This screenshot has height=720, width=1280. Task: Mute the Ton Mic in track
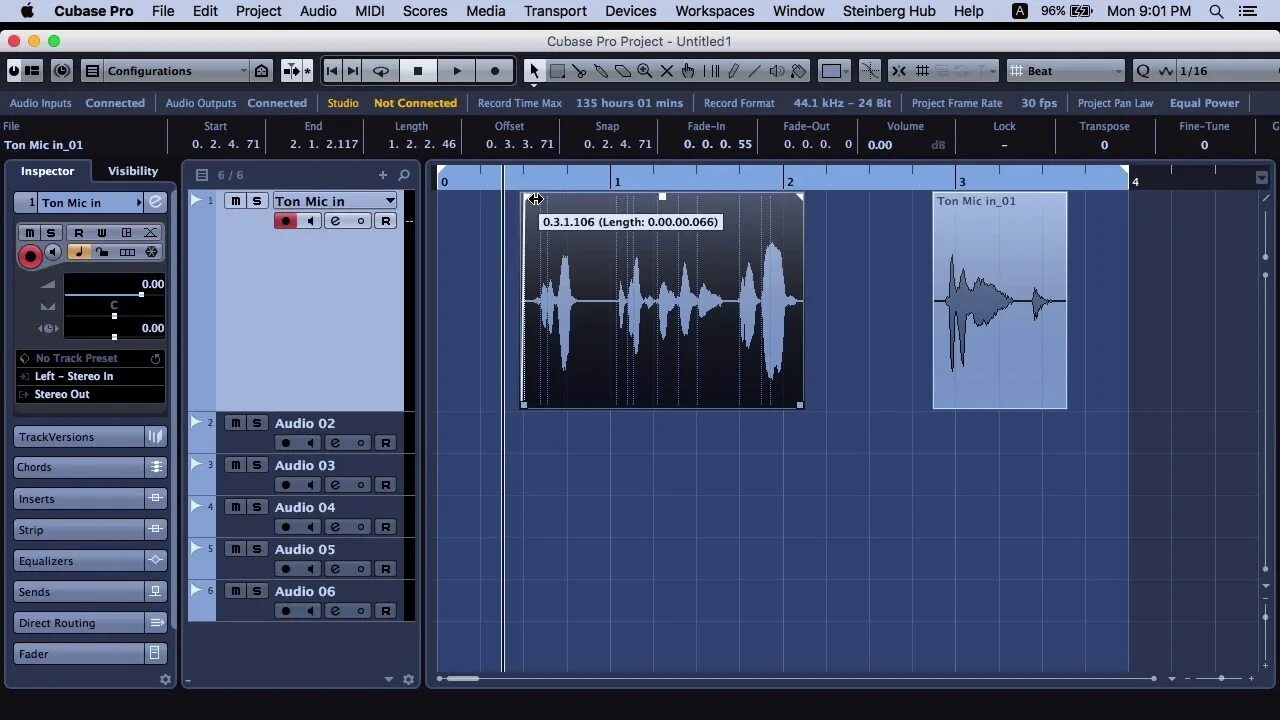tap(235, 201)
